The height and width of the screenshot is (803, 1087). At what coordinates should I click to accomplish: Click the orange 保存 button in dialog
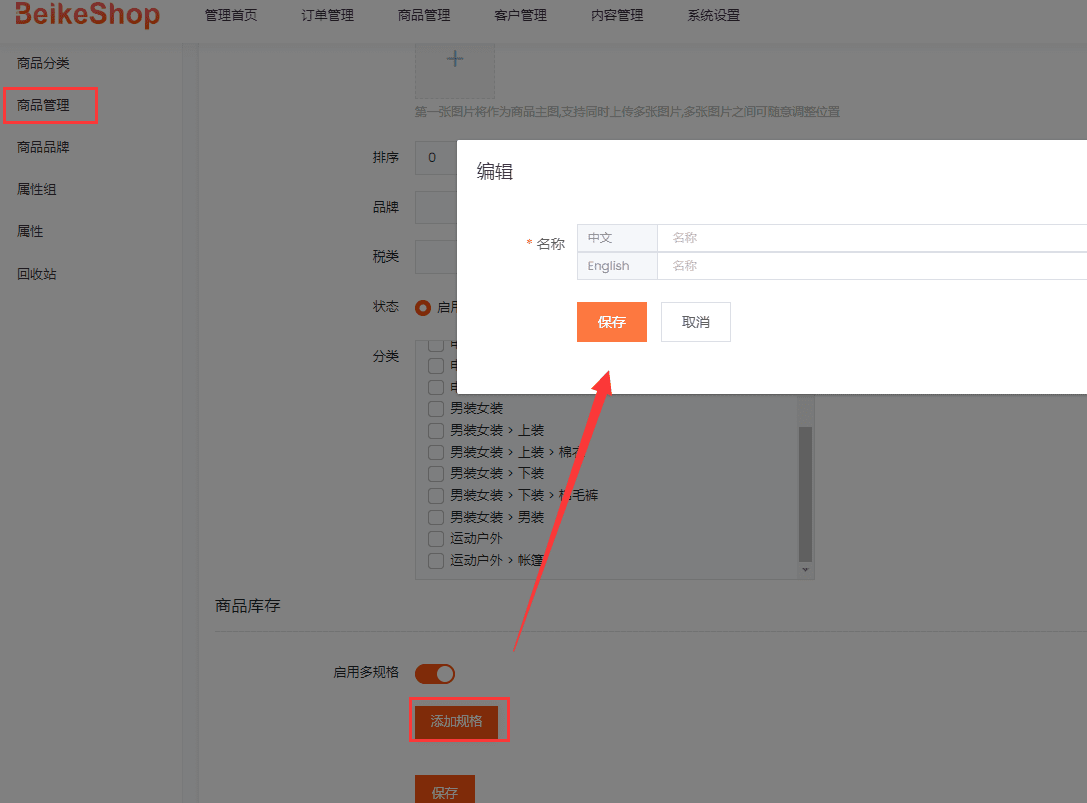click(611, 322)
